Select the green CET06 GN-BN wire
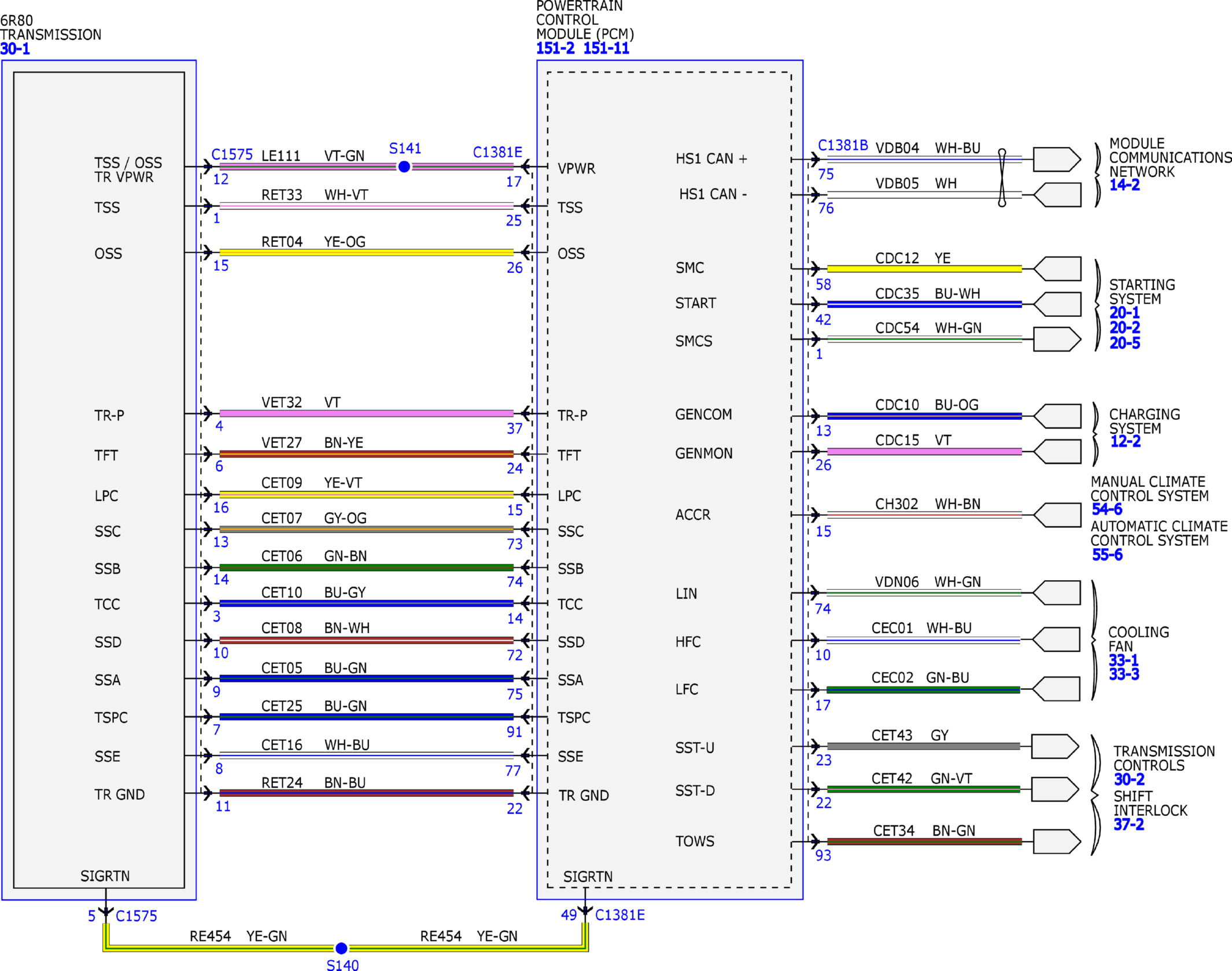This screenshot has height=971, width=1232. pos(366,567)
